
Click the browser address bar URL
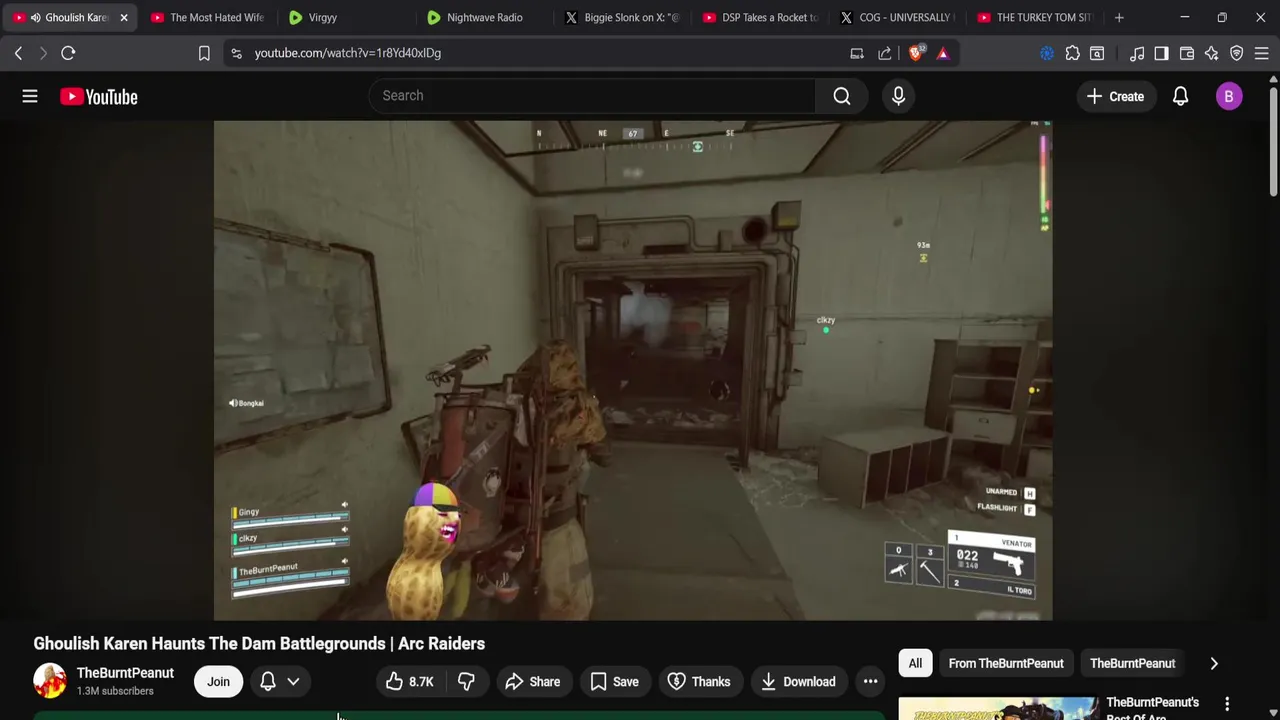coord(348,53)
